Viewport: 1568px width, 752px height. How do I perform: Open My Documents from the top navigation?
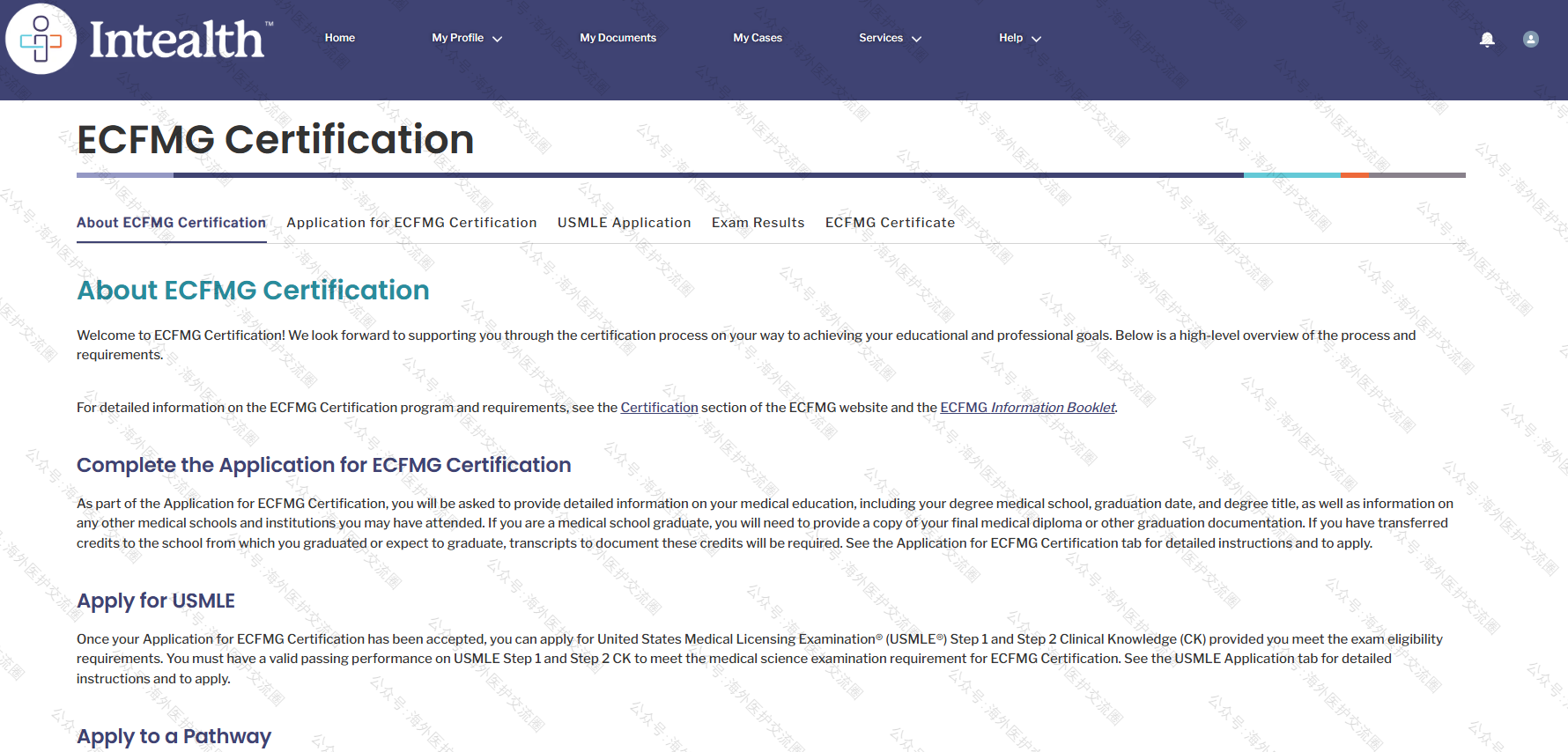pyautogui.click(x=618, y=38)
